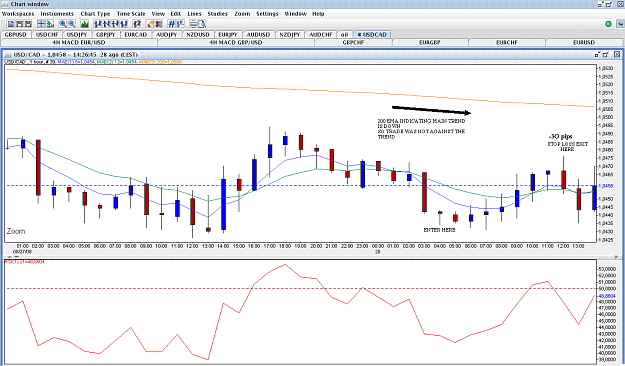This screenshot has width=625, height=366.
Task: Open the Zoom menu
Action: [x=242, y=14]
